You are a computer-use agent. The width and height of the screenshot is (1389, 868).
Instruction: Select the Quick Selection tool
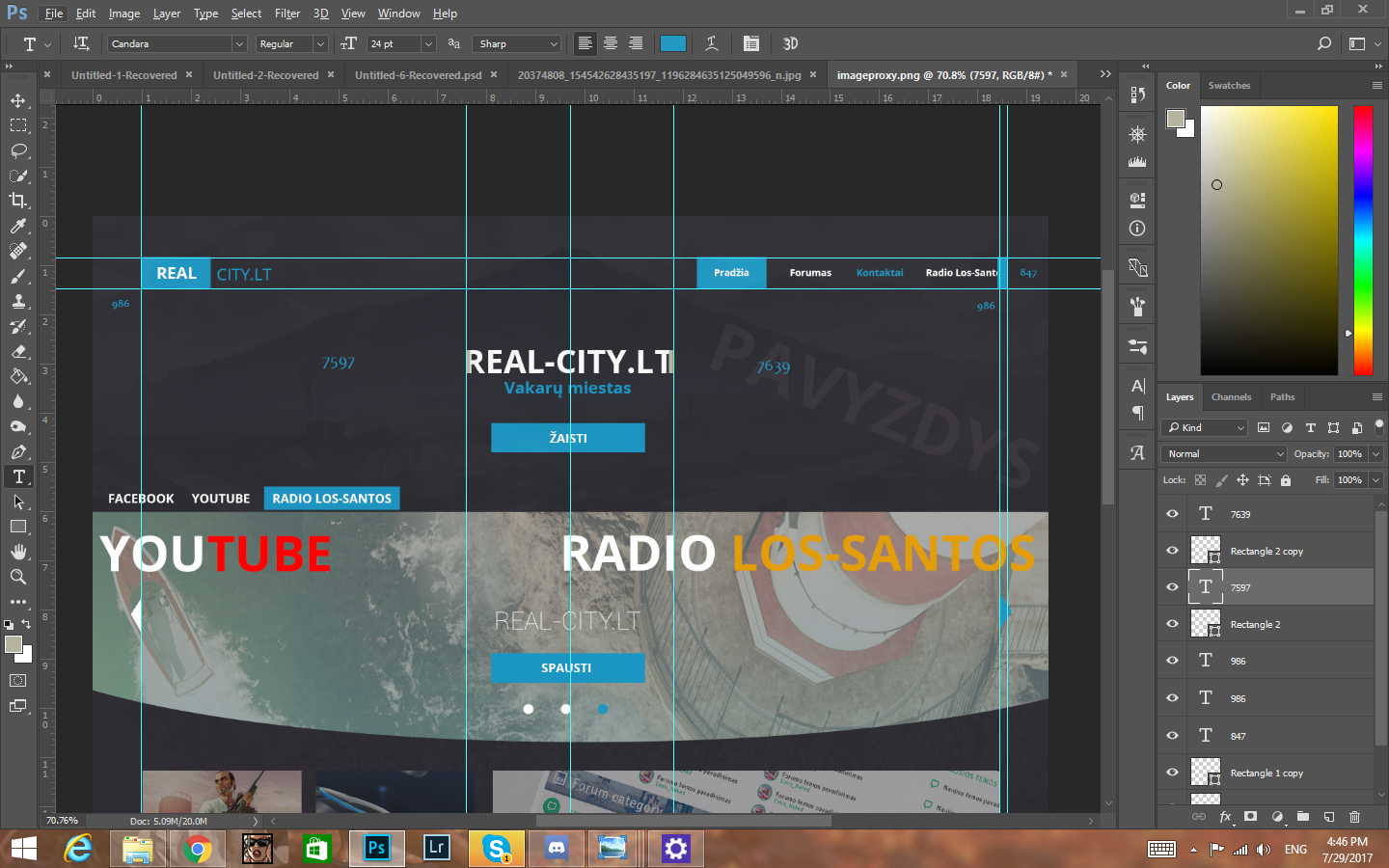point(18,176)
